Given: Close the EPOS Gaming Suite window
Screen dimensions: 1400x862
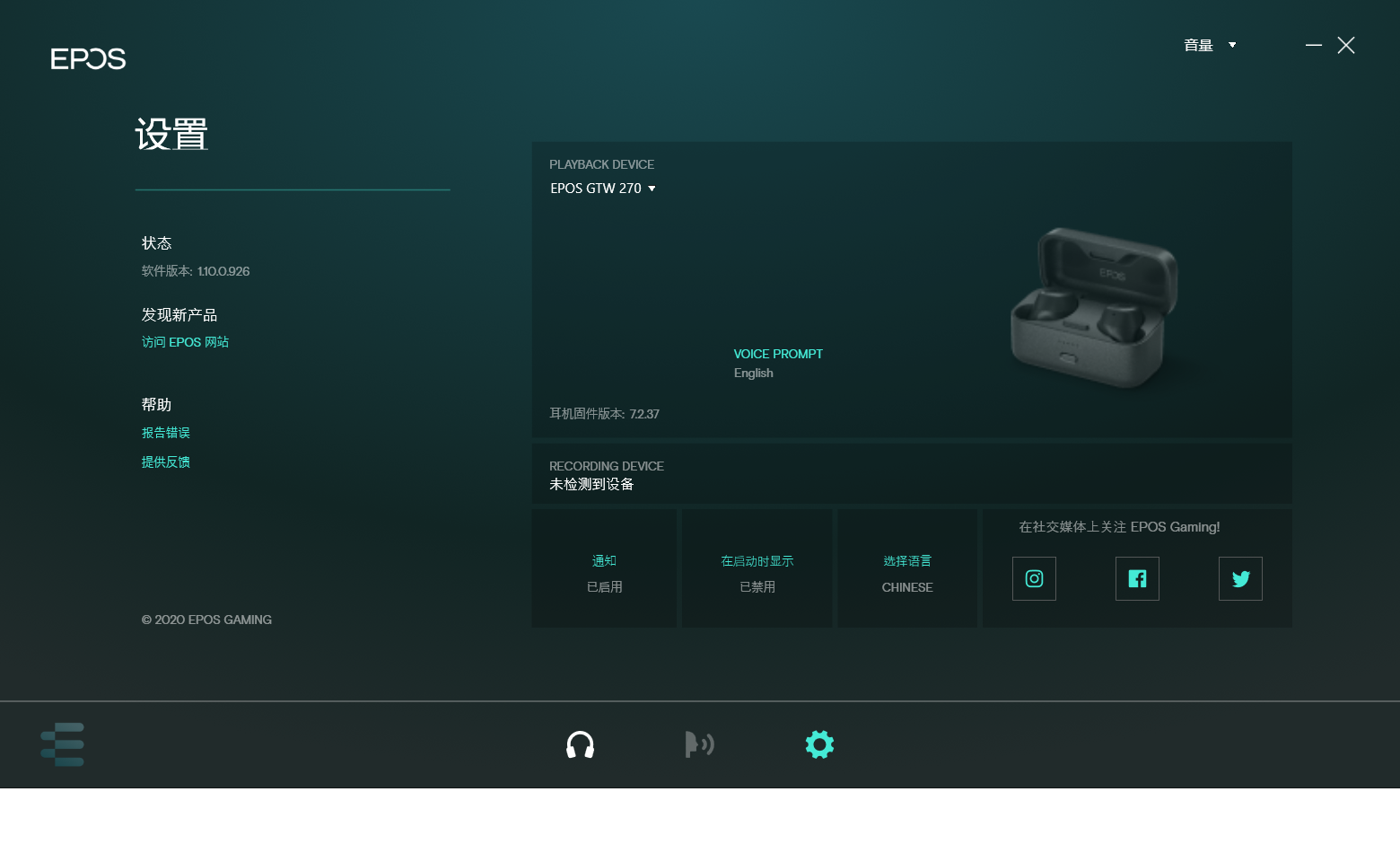Looking at the screenshot, I should (1346, 45).
